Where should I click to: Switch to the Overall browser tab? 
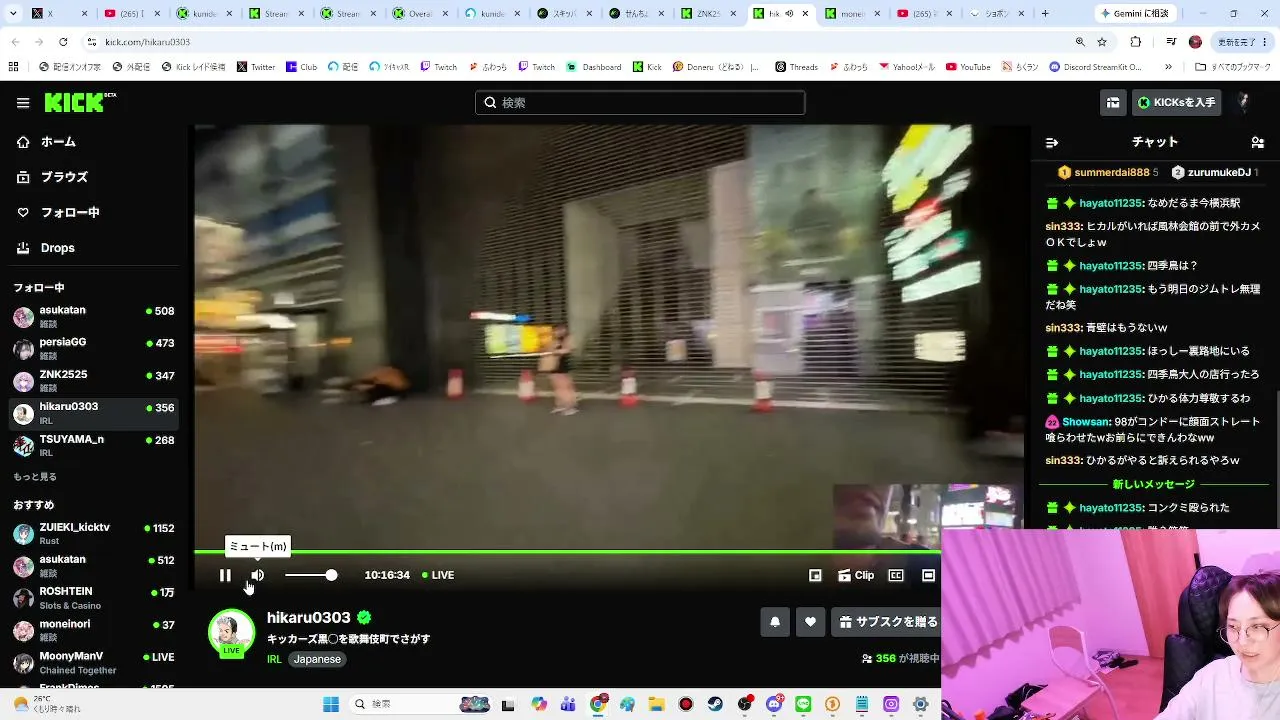[420, 14]
